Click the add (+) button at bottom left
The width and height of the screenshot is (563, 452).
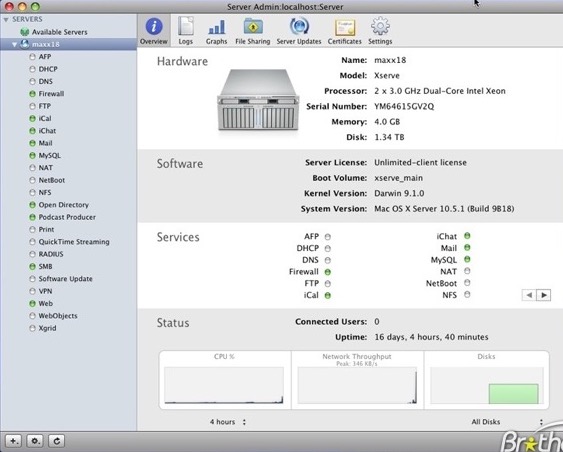click(14, 441)
